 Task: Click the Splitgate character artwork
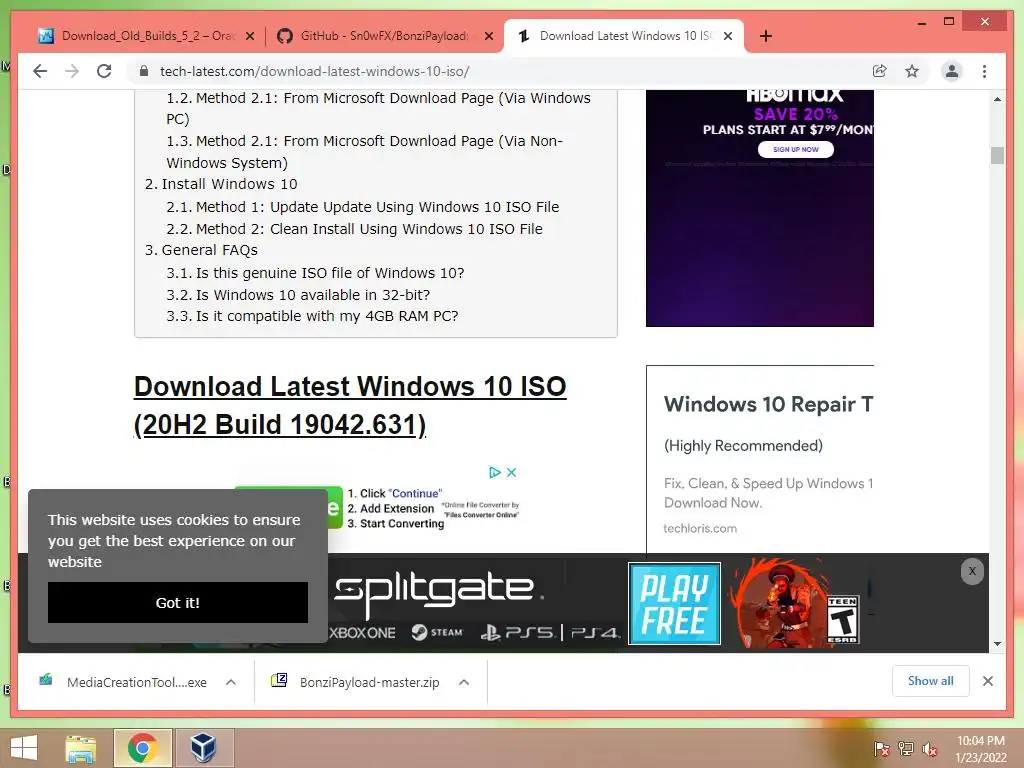tap(778, 603)
